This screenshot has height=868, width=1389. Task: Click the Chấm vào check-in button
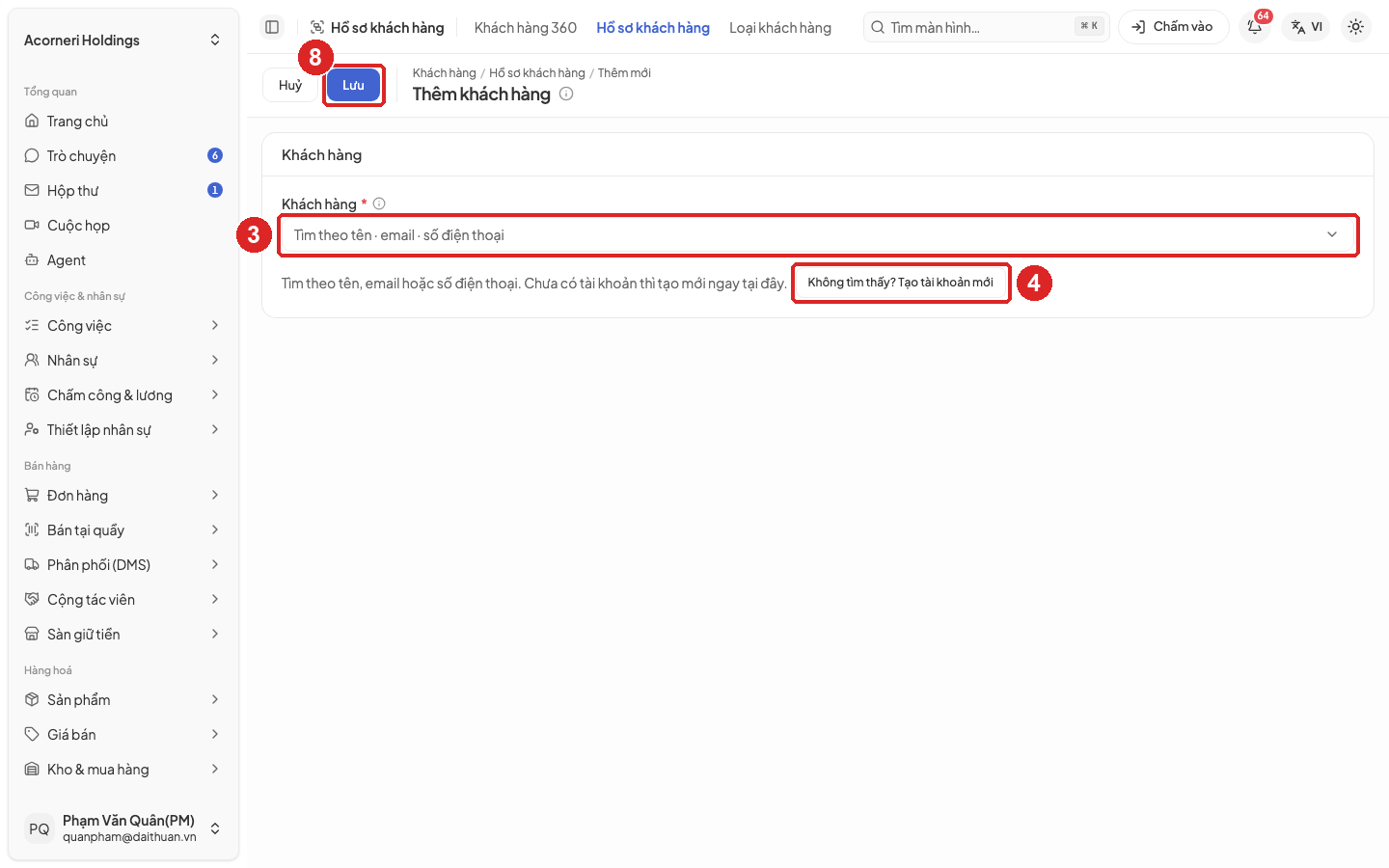tap(1174, 27)
